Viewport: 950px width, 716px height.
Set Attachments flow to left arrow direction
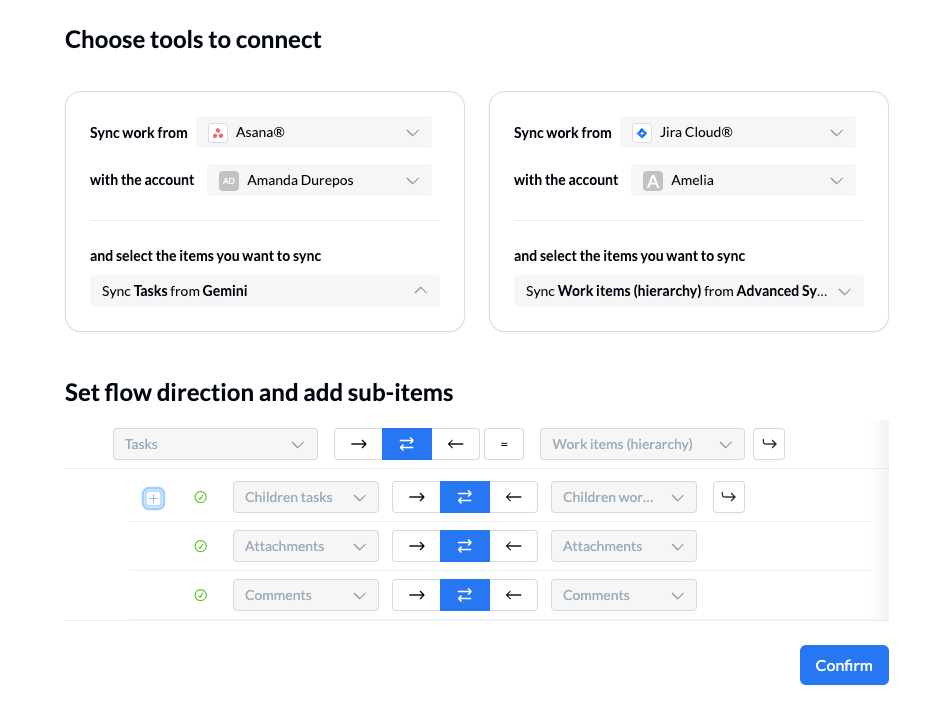(x=514, y=546)
